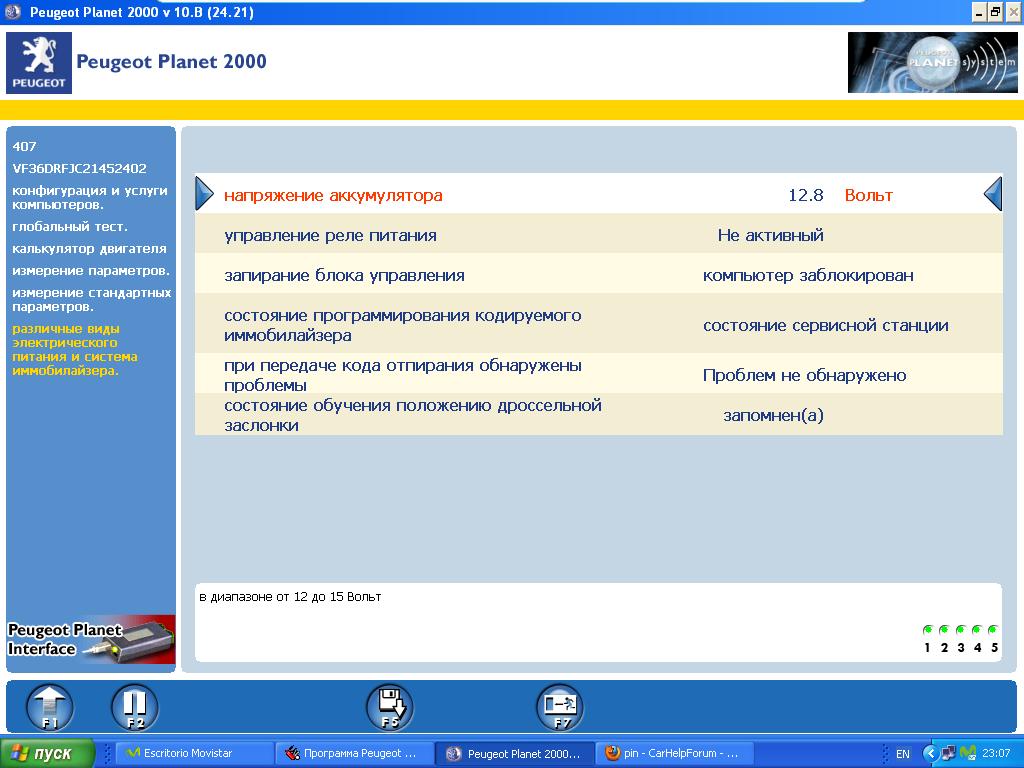This screenshot has width=1024, height=768.
Task: Click the 'состояние сервисной станции' value
Action: pyautogui.click(x=825, y=325)
